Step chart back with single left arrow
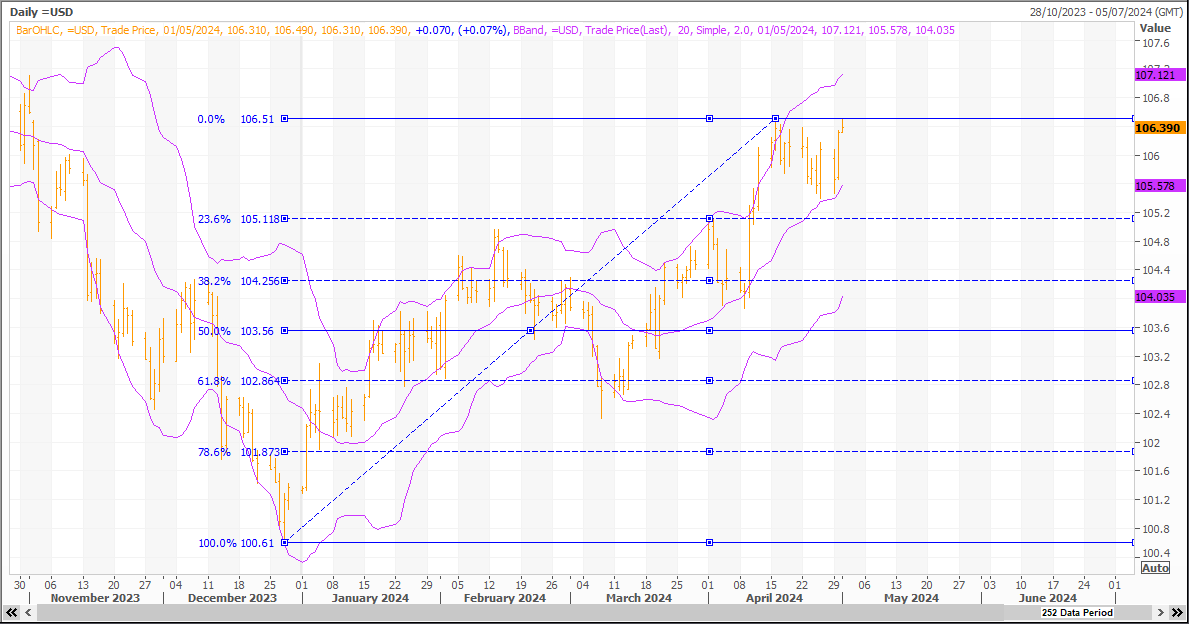1189x624 pixels. click(x=29, y=612)
